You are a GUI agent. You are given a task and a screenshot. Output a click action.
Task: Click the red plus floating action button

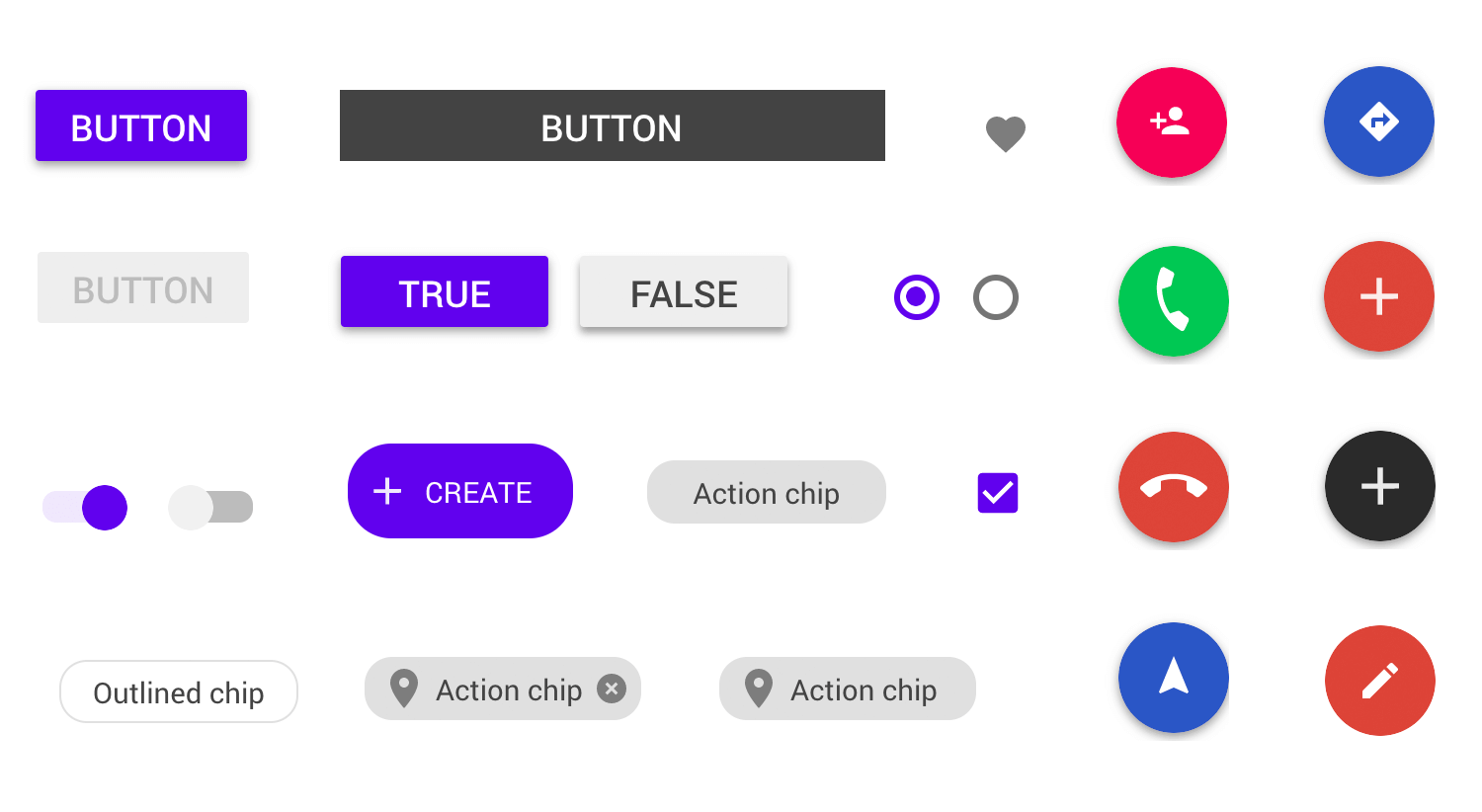pyautogui.click(x=1379, y=296)
